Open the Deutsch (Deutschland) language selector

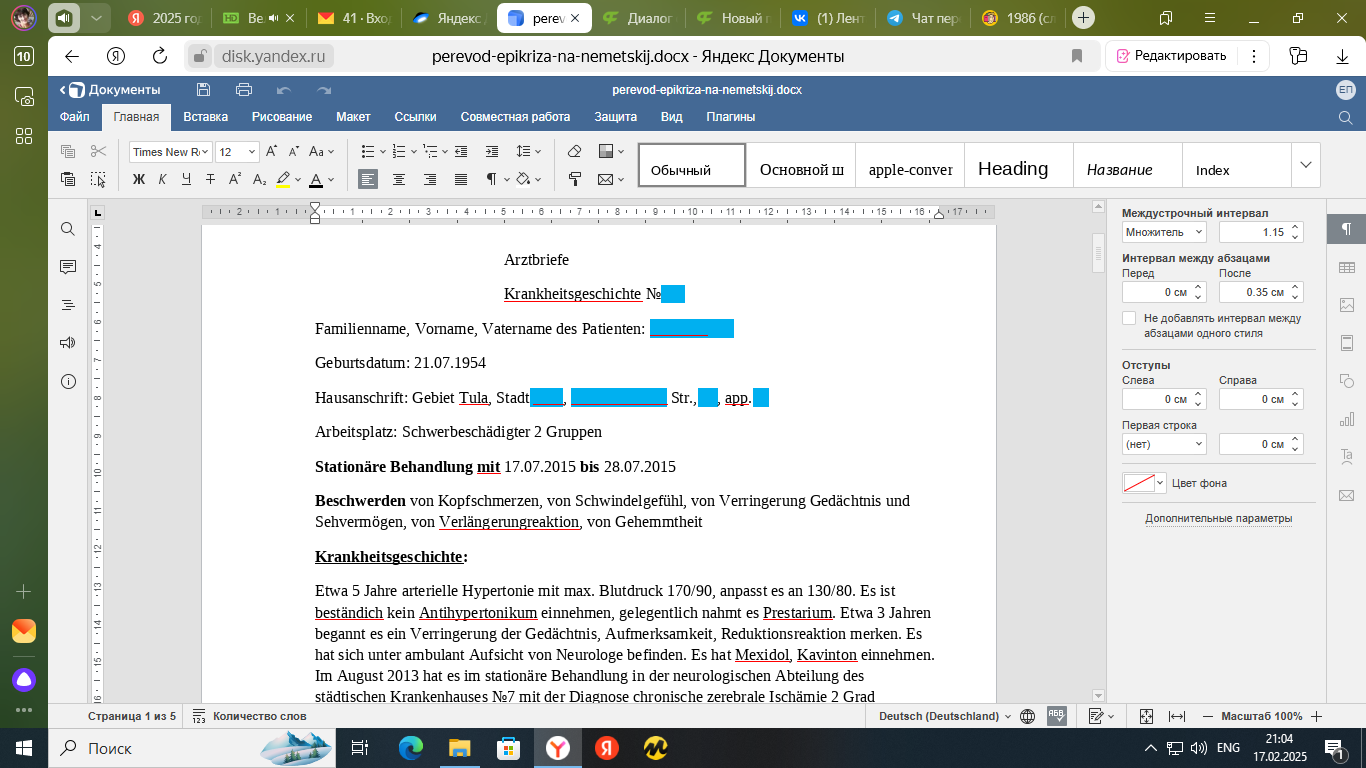tap(944, 716)
